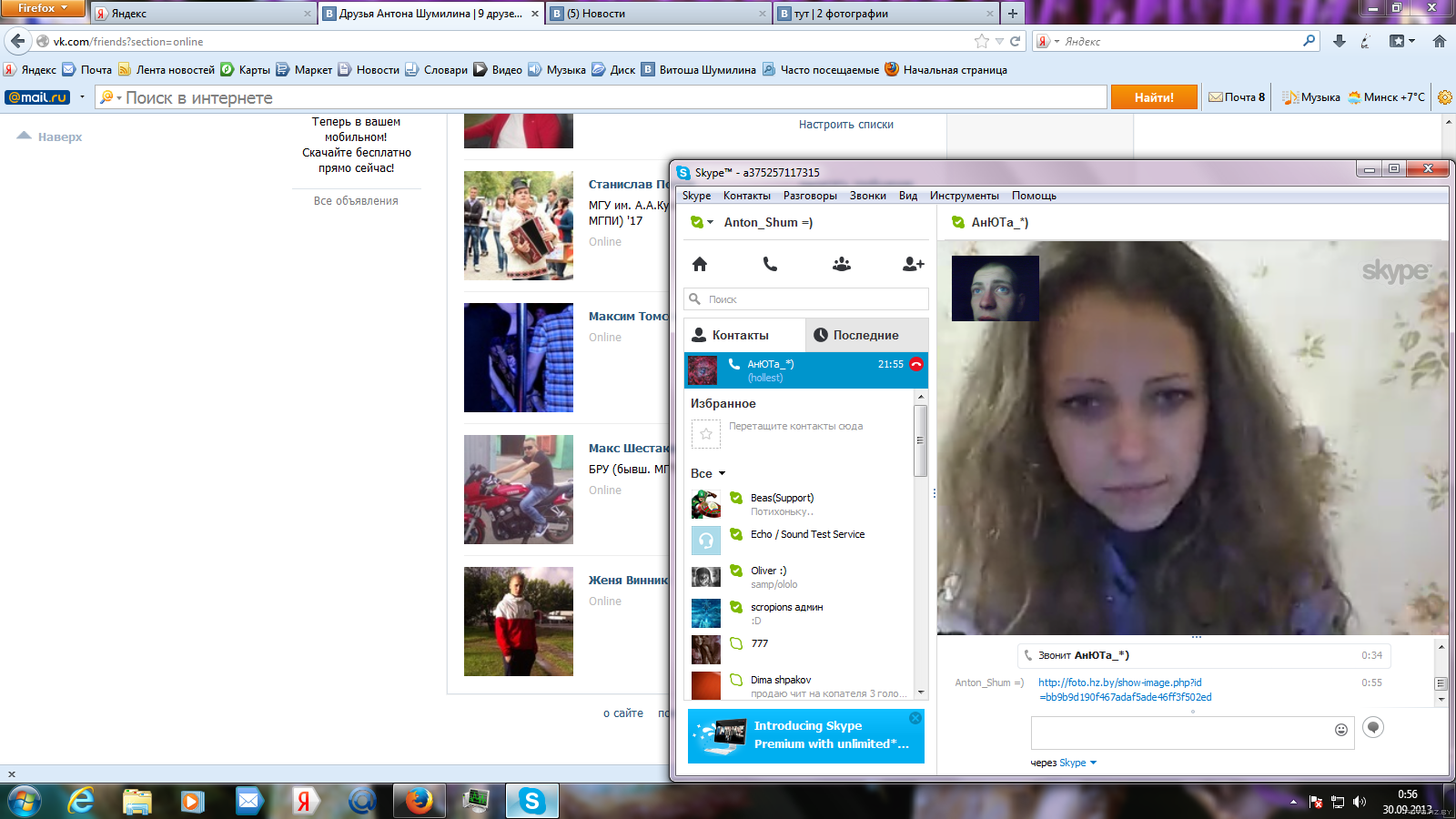
Task: Click the self-view video thumbnail in Skype
Action: 996,288
